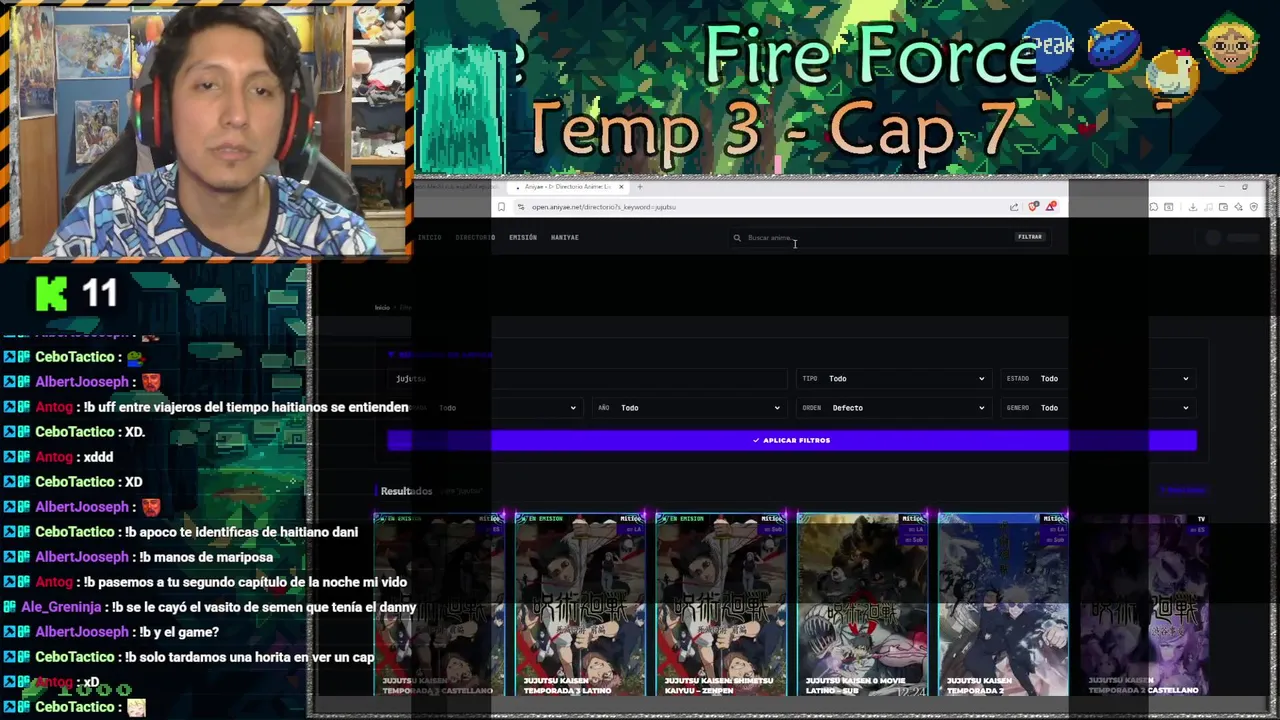Viewport: 1280px width, 720px height.
Task: Click the Resultados heading
Action: click(406, 491)
